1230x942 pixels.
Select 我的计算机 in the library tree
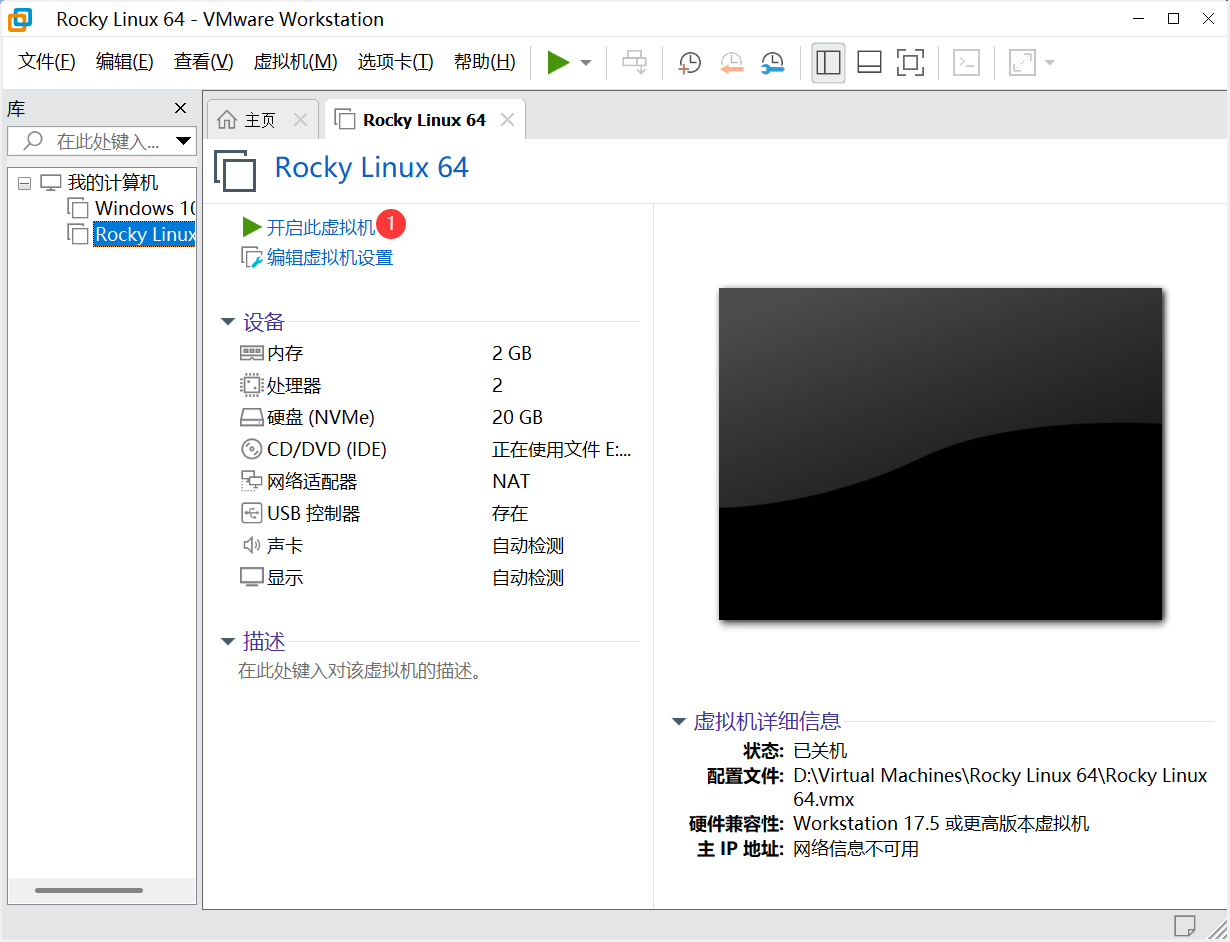pos(113,183)
